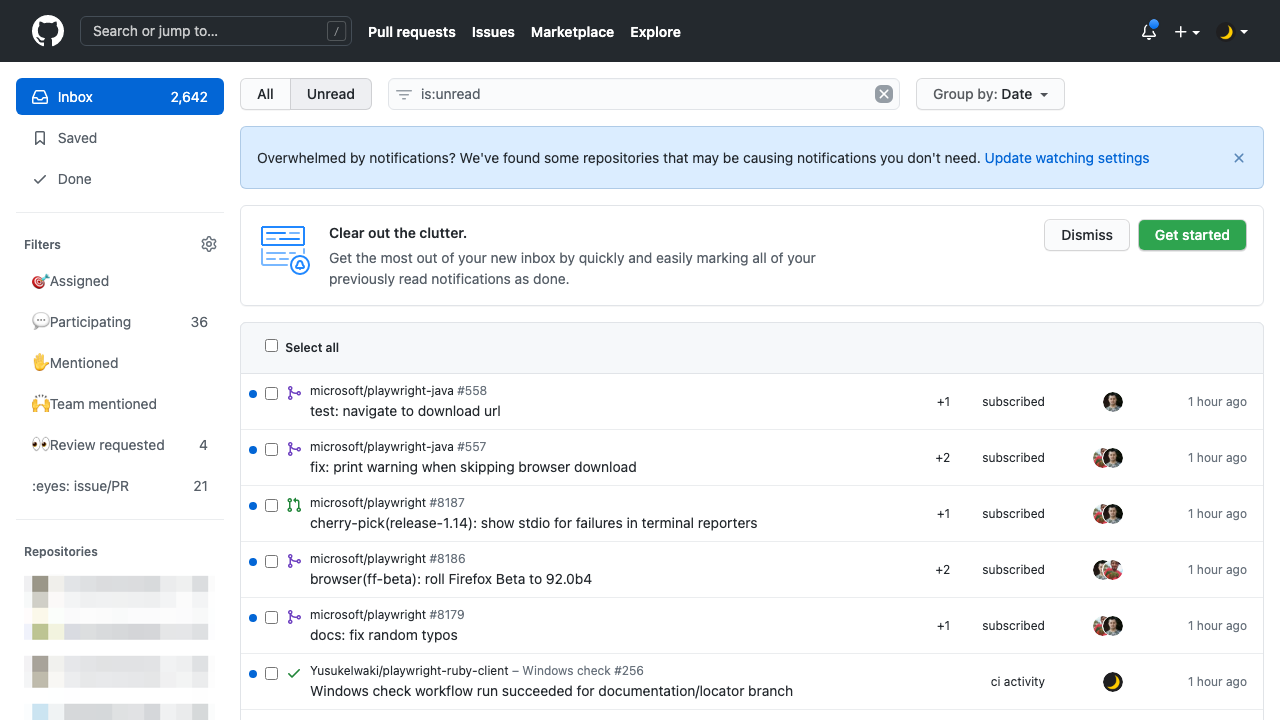The width and height of the screenshot is (1280, 720).
Task: Click the avatars on playwright #8187 row
Action: coord(1108,514)
